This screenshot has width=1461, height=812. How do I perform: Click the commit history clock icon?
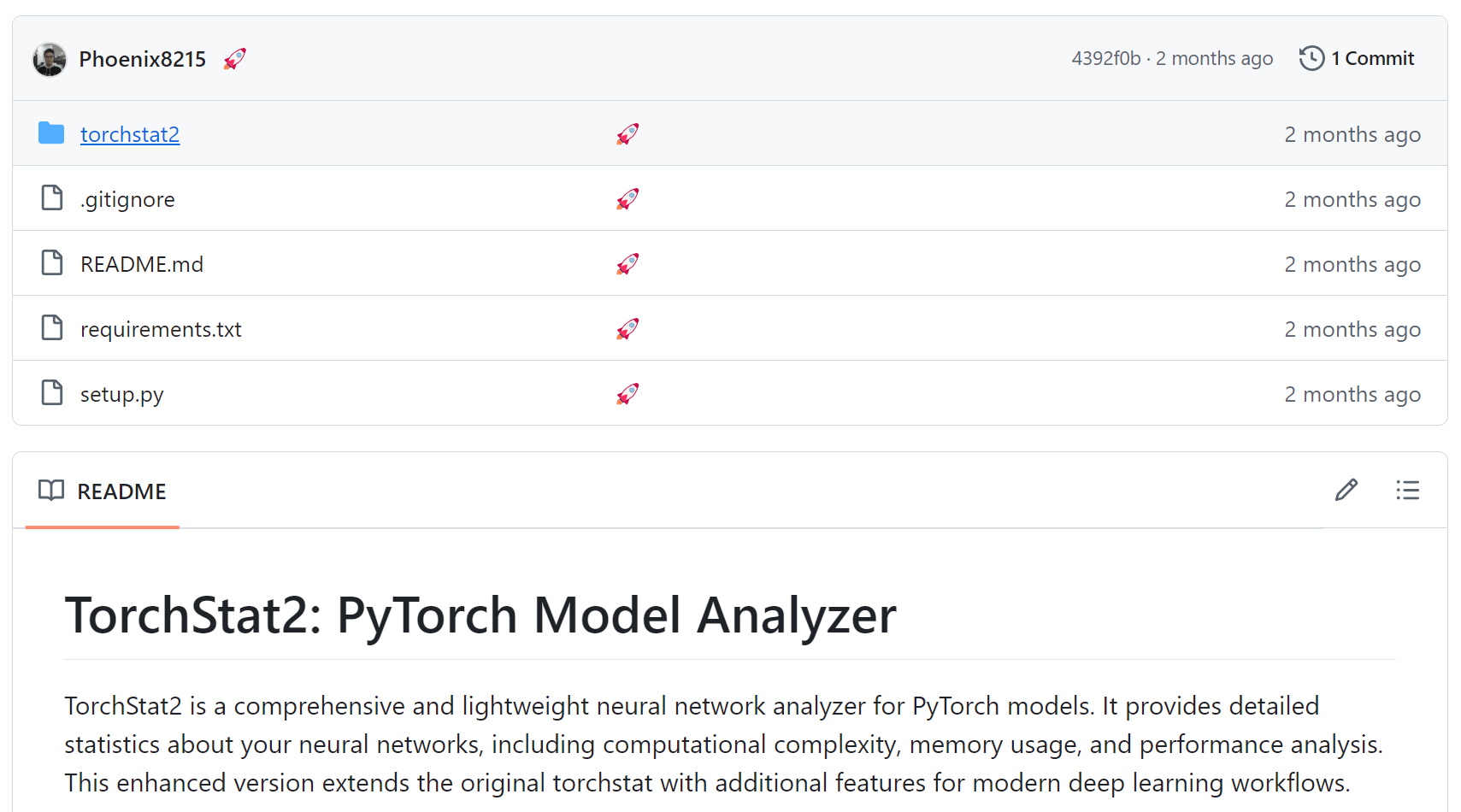pos(1311,58)
